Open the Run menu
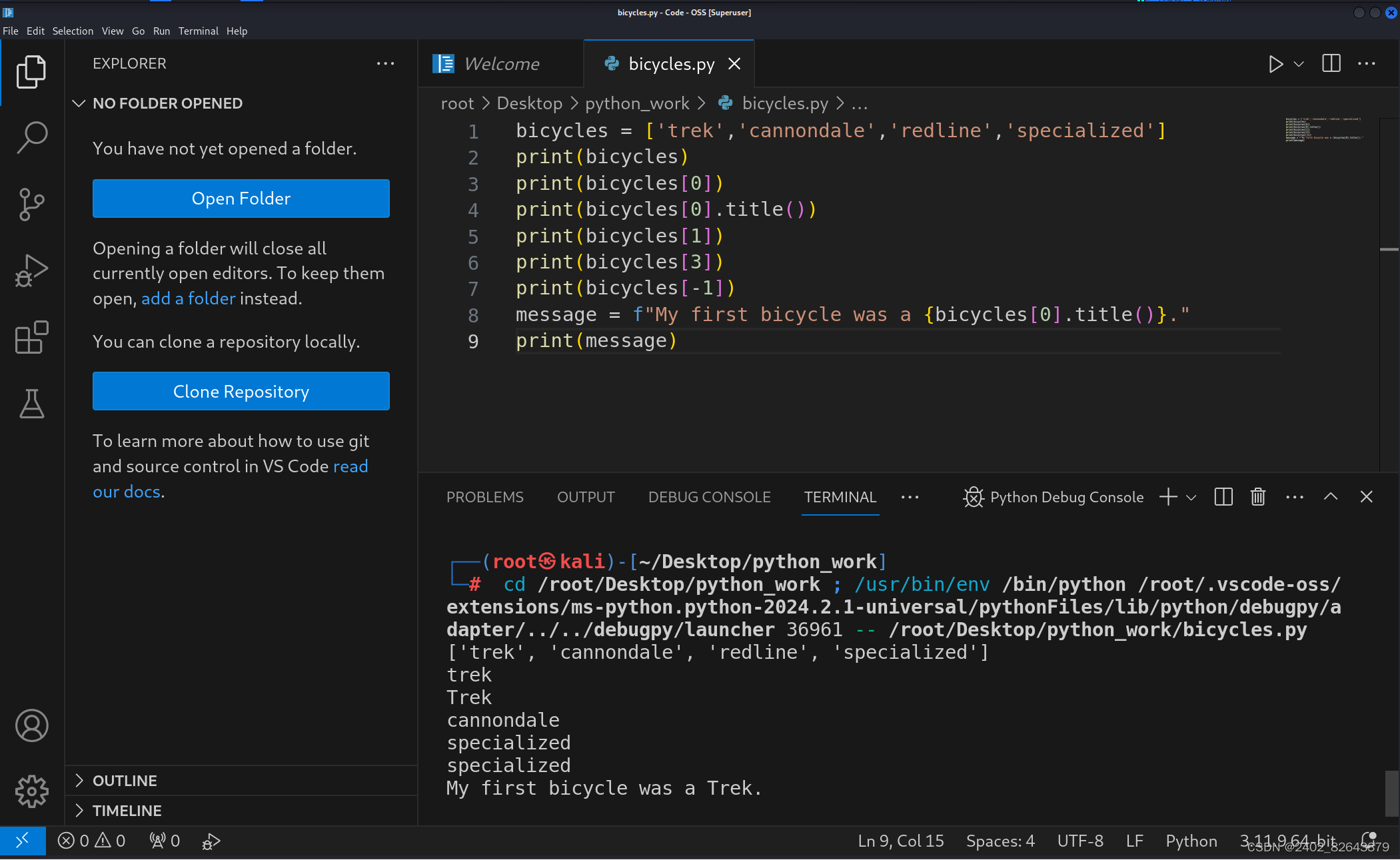Viewport: 1400px width, 860px height. pyautogui.click(x=161, y=31)
